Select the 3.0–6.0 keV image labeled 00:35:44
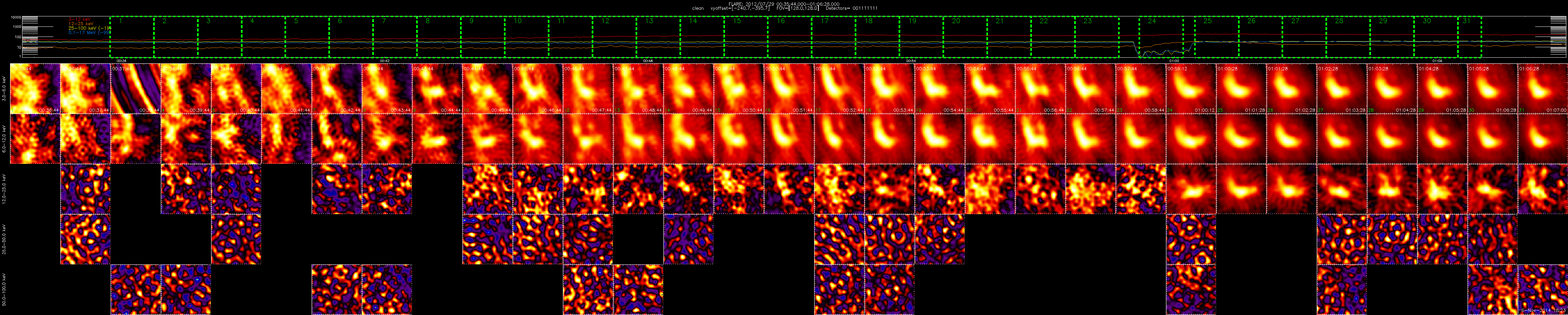Image resolution: width=1568 pixels, height=315 pixels. pyautogui.click(x=35, y=88)
